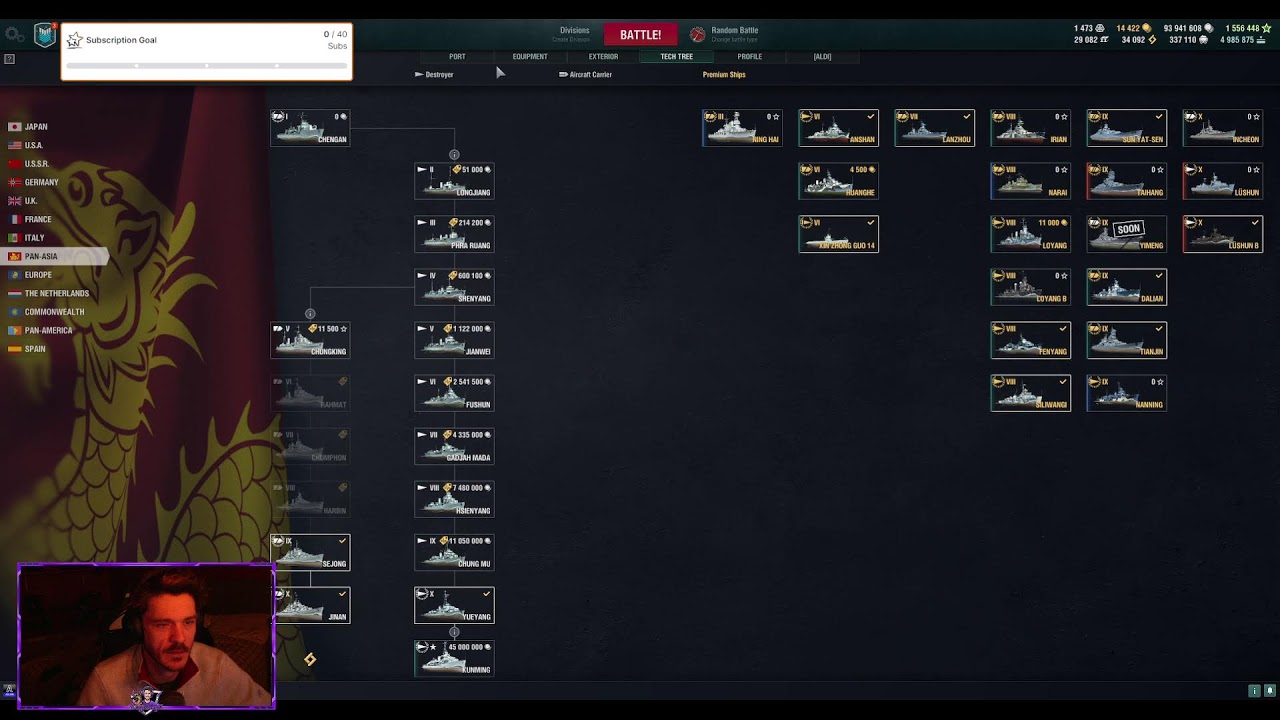Select the Hsienyang tier VIII card

454,499
